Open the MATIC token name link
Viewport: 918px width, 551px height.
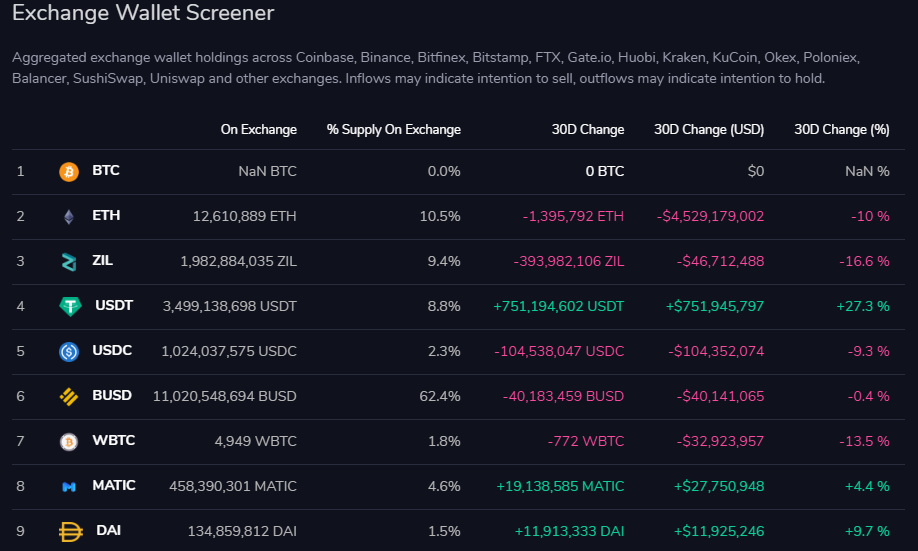114,485
